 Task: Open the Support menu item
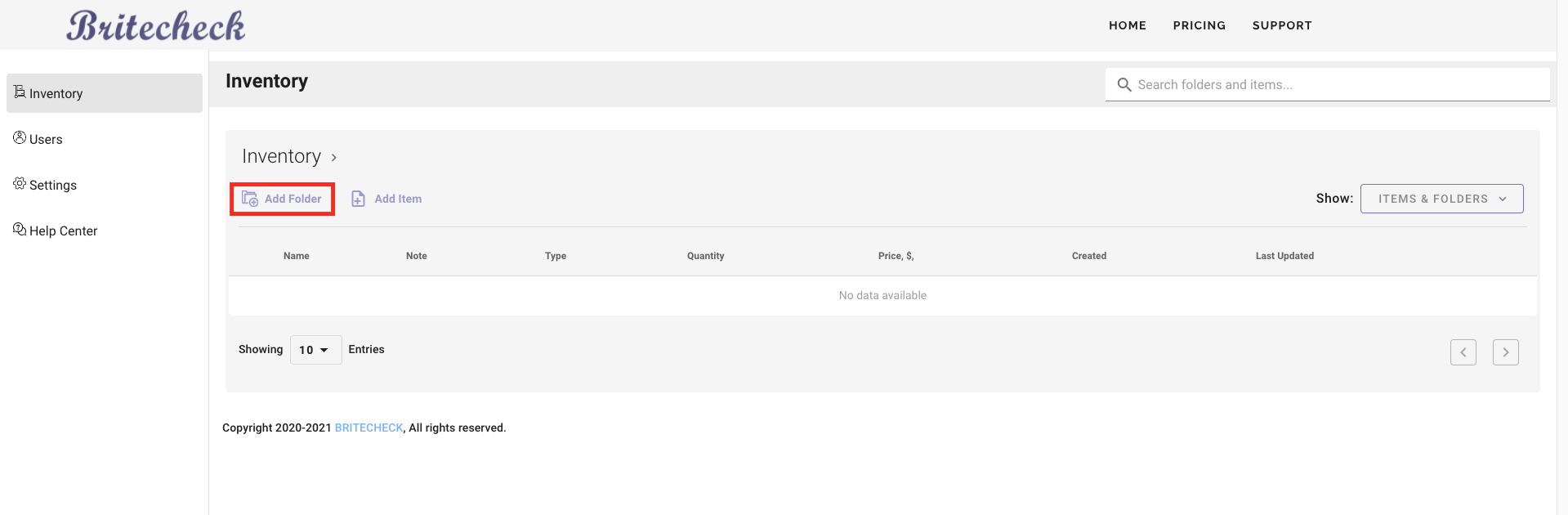pos(1281,25)
